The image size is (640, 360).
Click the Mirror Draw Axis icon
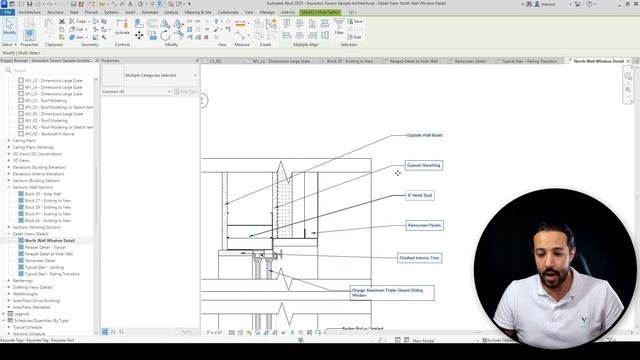(x=178, y=23)
